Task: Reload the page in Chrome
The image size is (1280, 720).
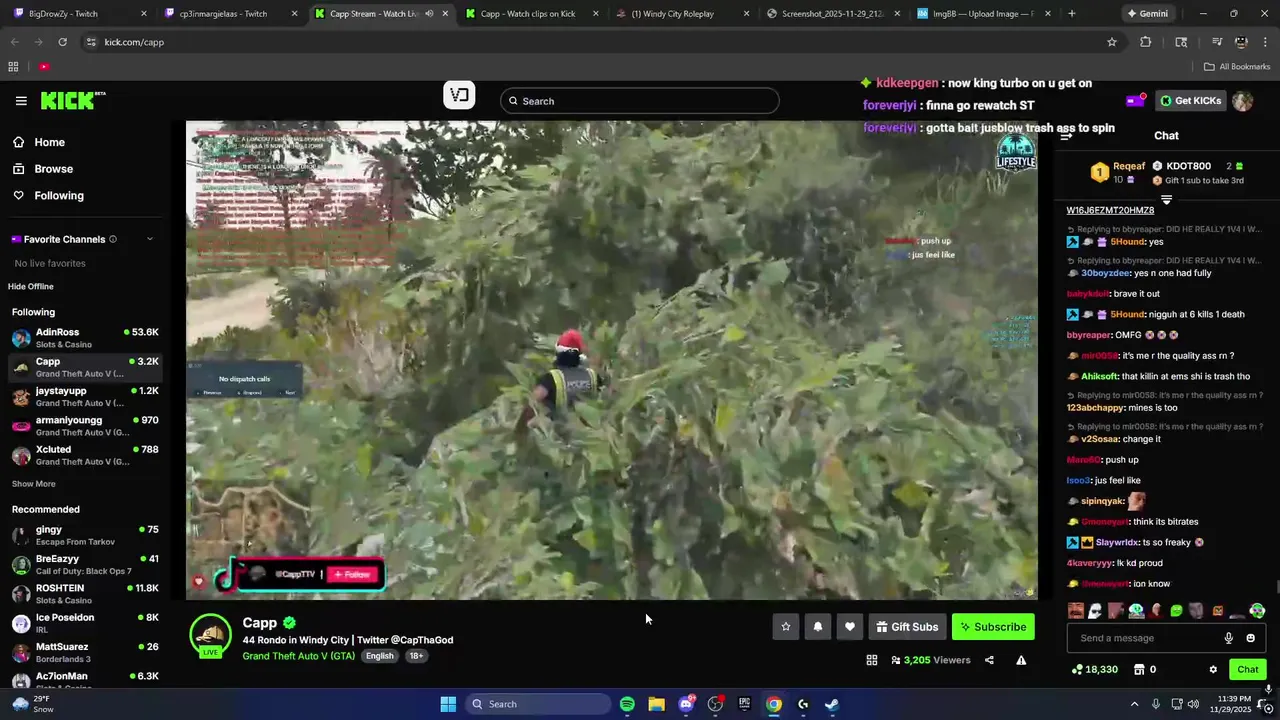Action: [x=62, y=42]
